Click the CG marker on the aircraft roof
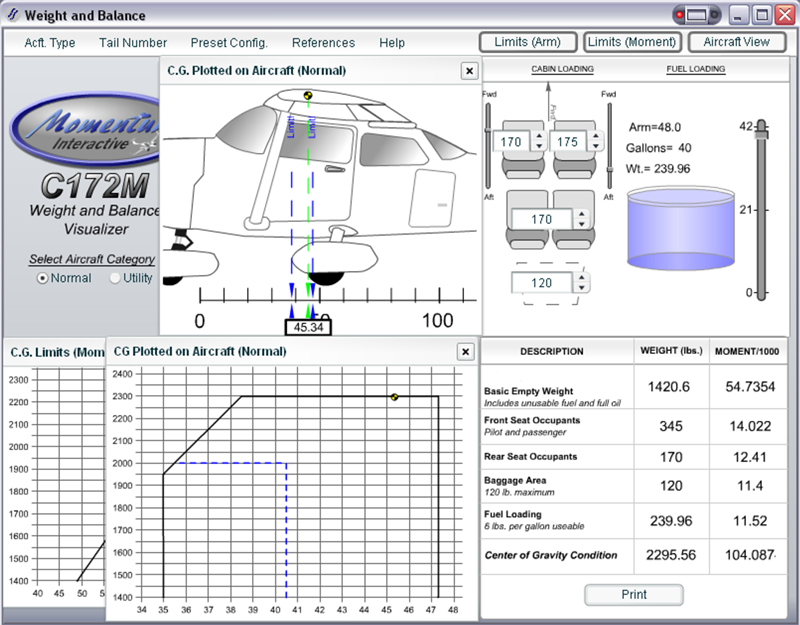This screenshot has width=800, height=625. (x=308, y=95)
